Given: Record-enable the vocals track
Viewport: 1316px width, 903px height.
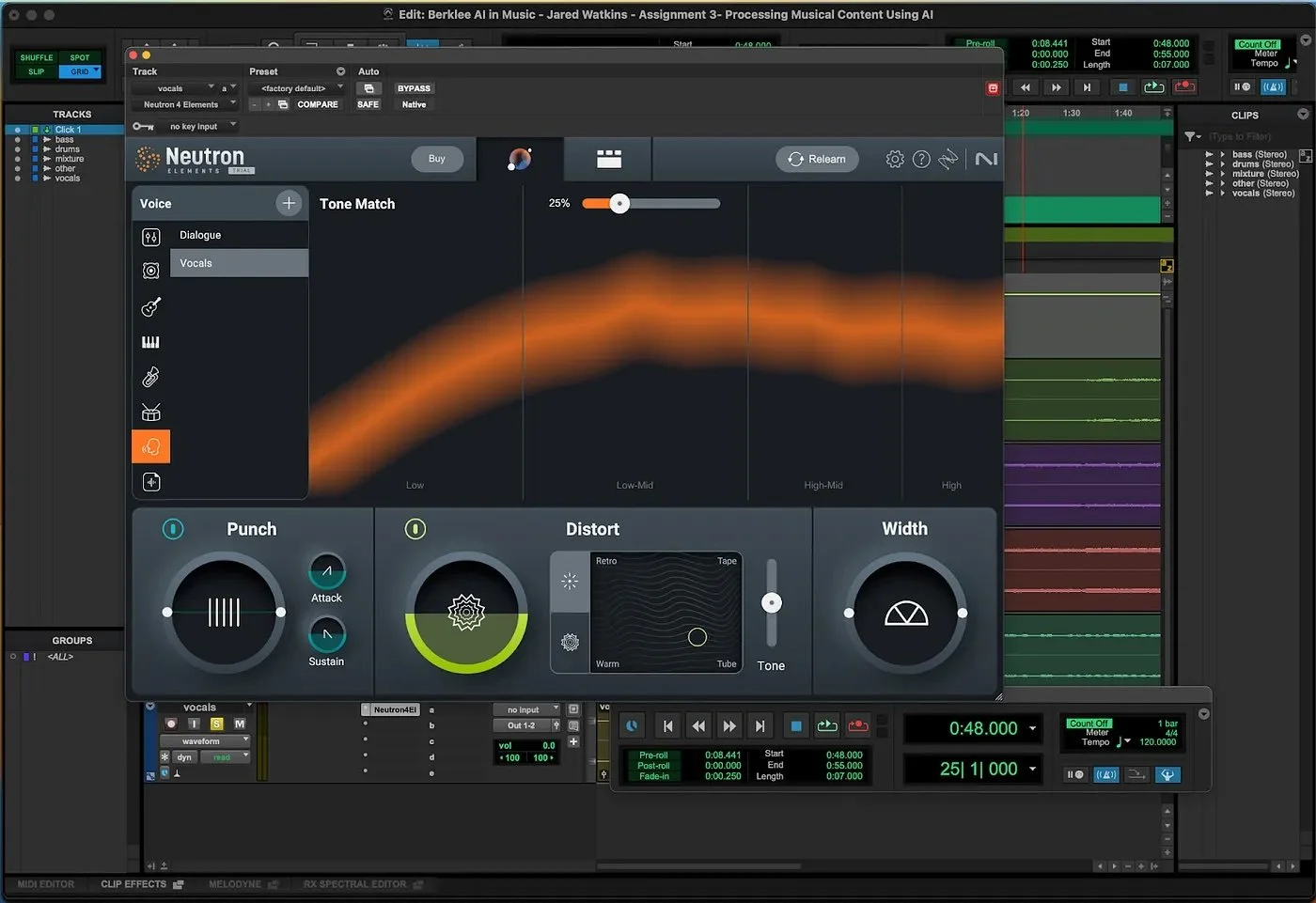Looking at the screenshot, I should 171,724.
